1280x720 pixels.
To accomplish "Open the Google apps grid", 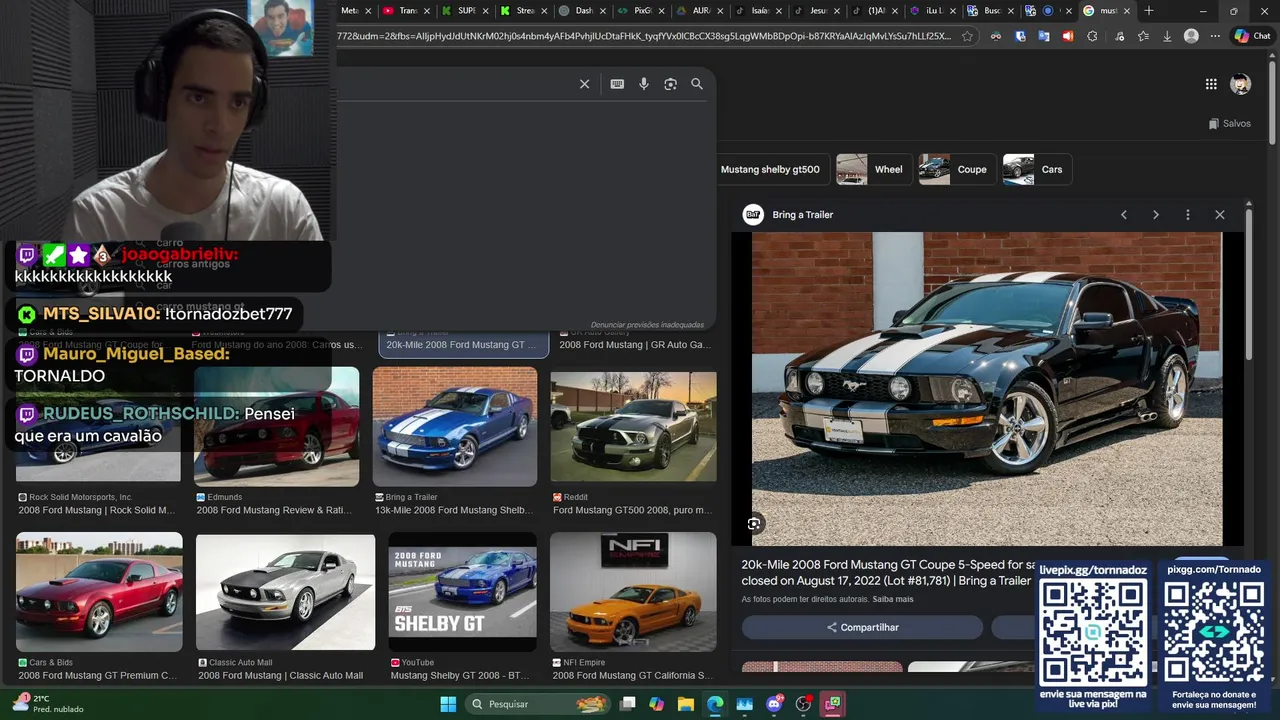I will coord(1211,84).
